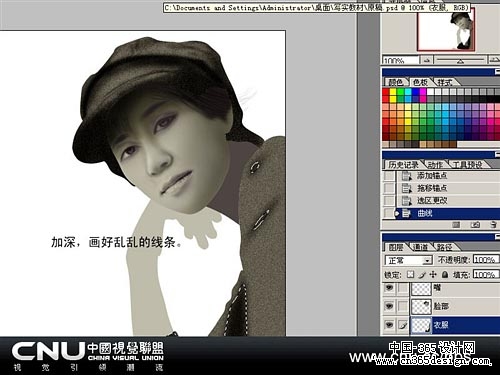This screenshot has height=375, width=500.
Task: Enable the lock all padlock icon
Action: (x=445, y=274)
